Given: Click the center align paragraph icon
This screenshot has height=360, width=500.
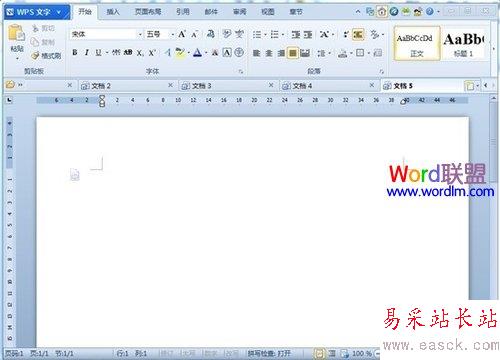Looking at the screenshot, I should pos(269,53).
